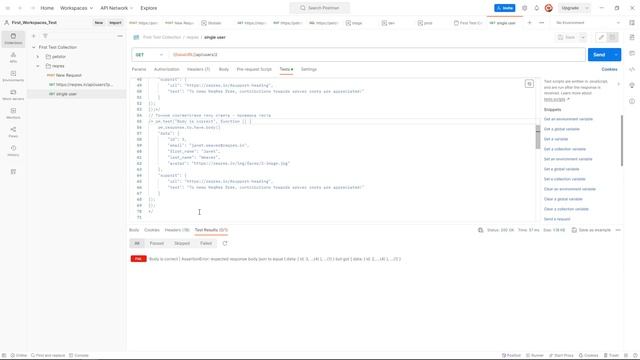Click comment mode icon beside pencil

(612, 37)
